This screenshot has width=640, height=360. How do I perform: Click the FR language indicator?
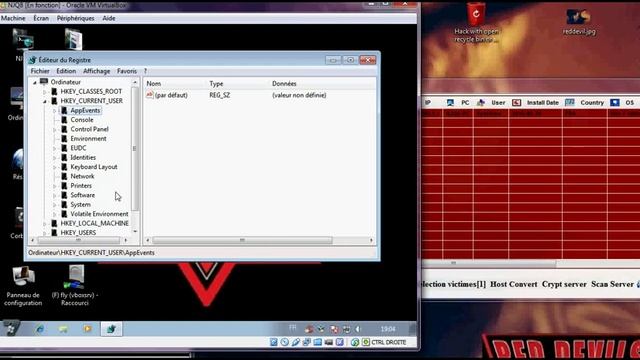point(293,328)
